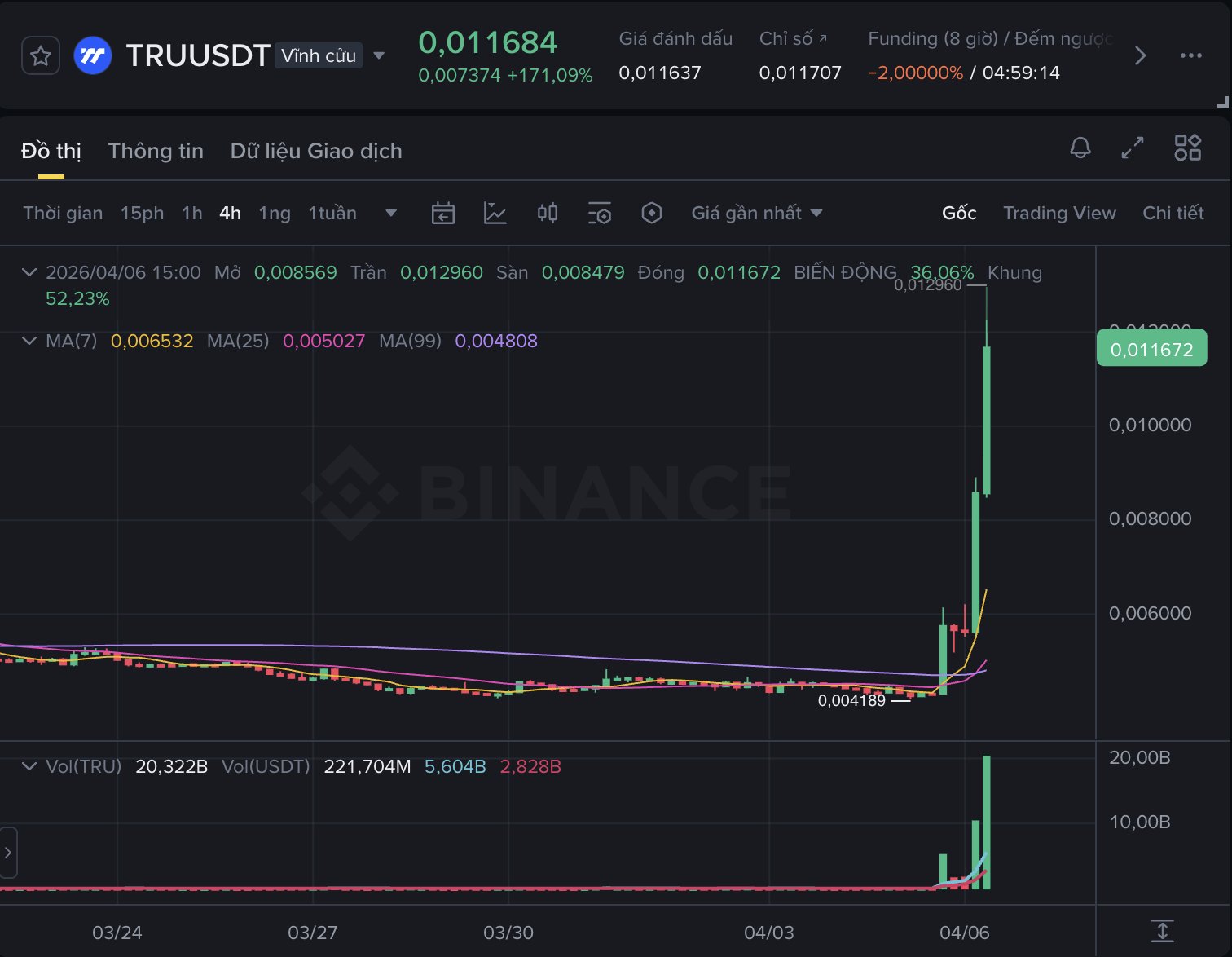This screenshot has width=1232, height=957.
Task: Open the chart layout grid icon
Action: (1188, 148)
